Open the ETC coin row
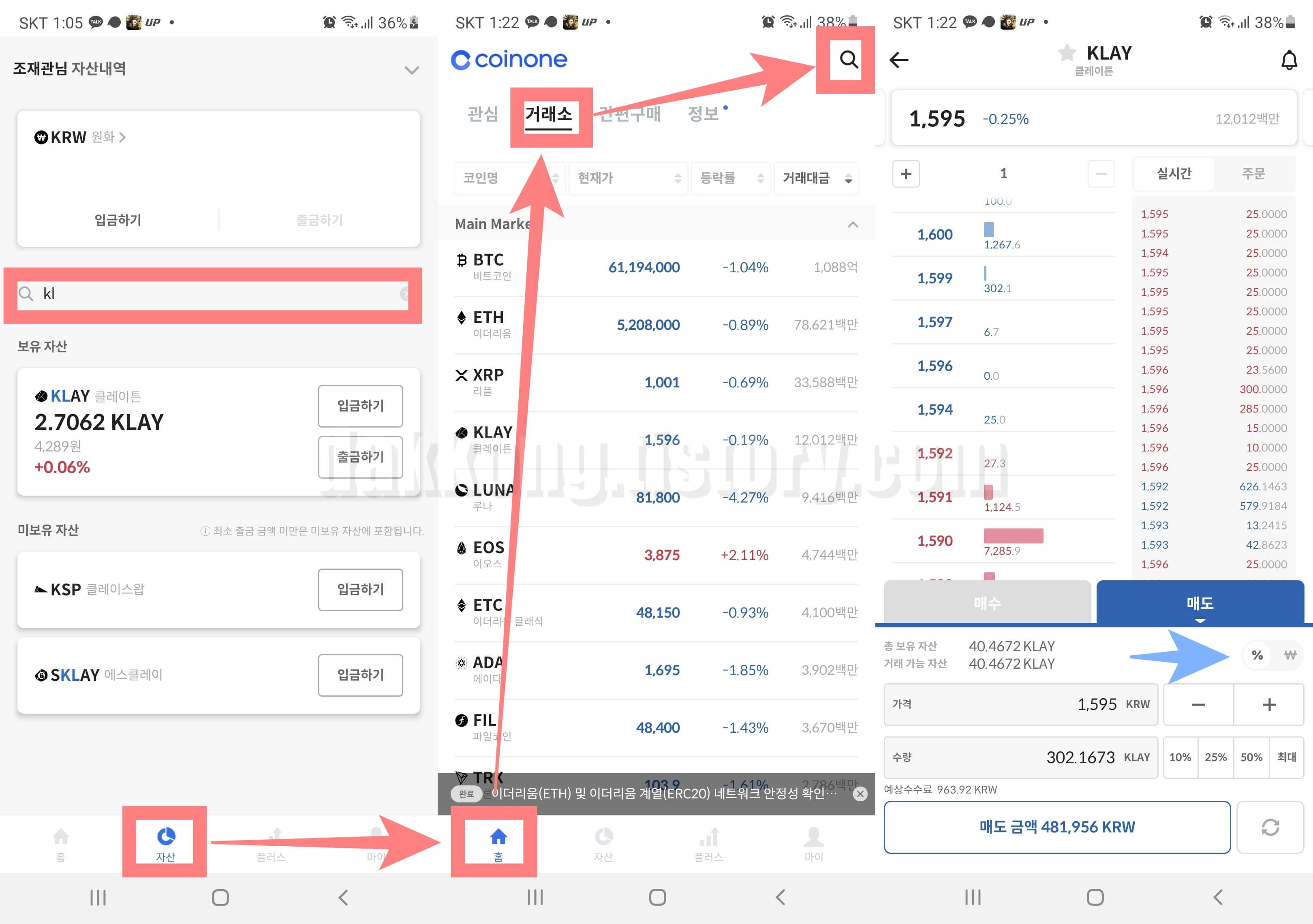Image resolution: width=1313 pixels, height=924 pixels. coord(656,612)
